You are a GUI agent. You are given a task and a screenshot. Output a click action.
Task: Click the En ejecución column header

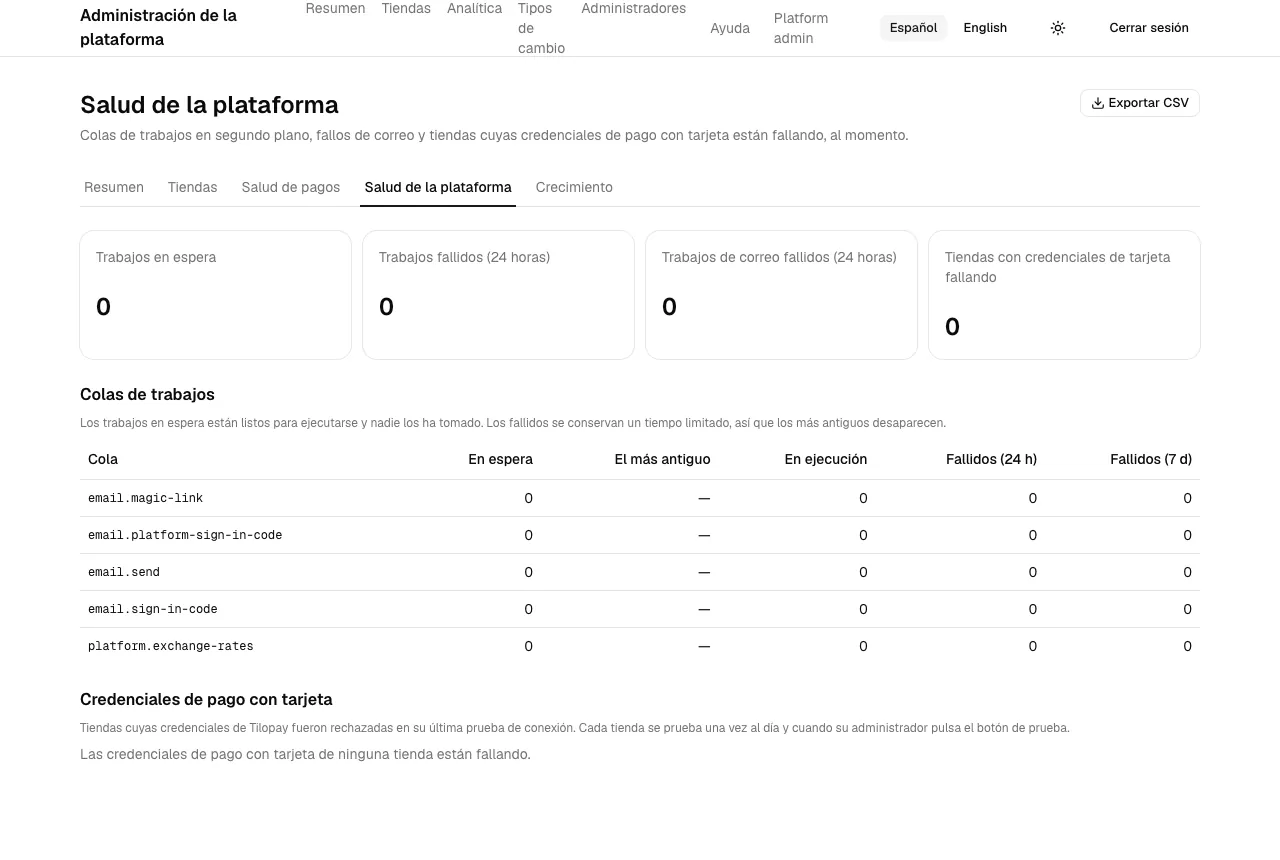[x=825, y=459]
